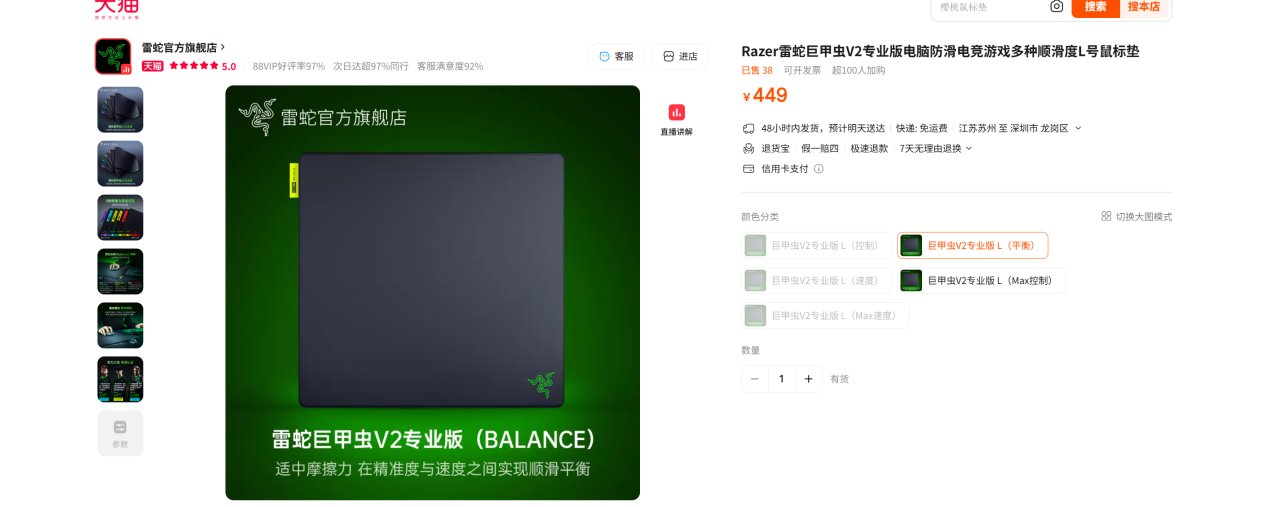Viewport: 1280px width, 507px height.
Task: Click the 退货宝 service guarantee icon
Action: click(x=748, y=148)
